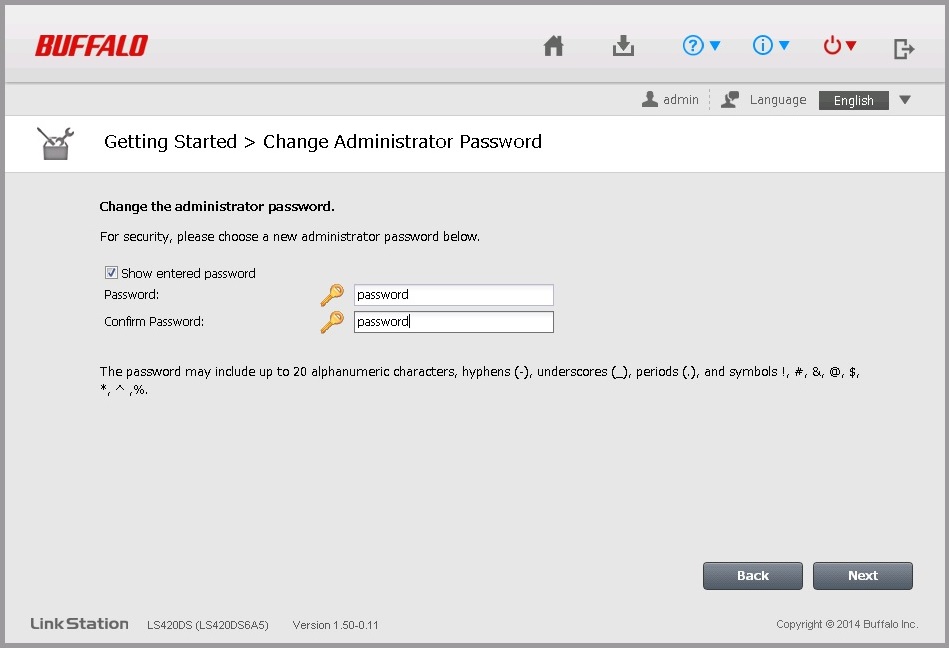The image size is (949, 648).
Task: Expand the Information dropdown arrow
Action: point(784,45)
